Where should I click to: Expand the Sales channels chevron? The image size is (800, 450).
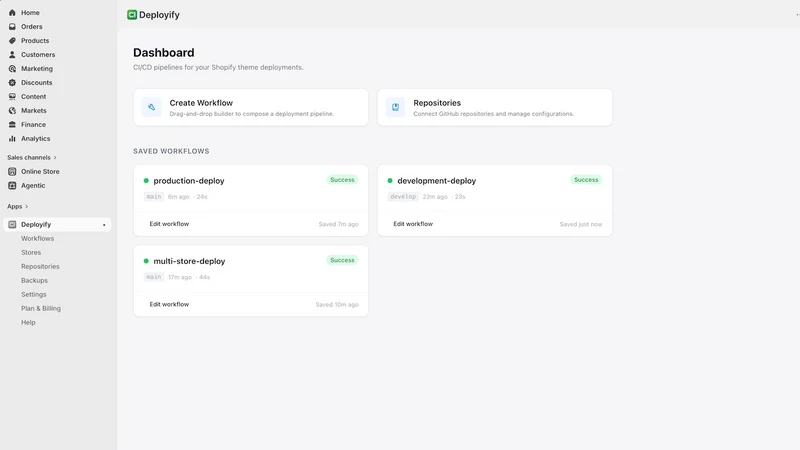coord(55,158)
